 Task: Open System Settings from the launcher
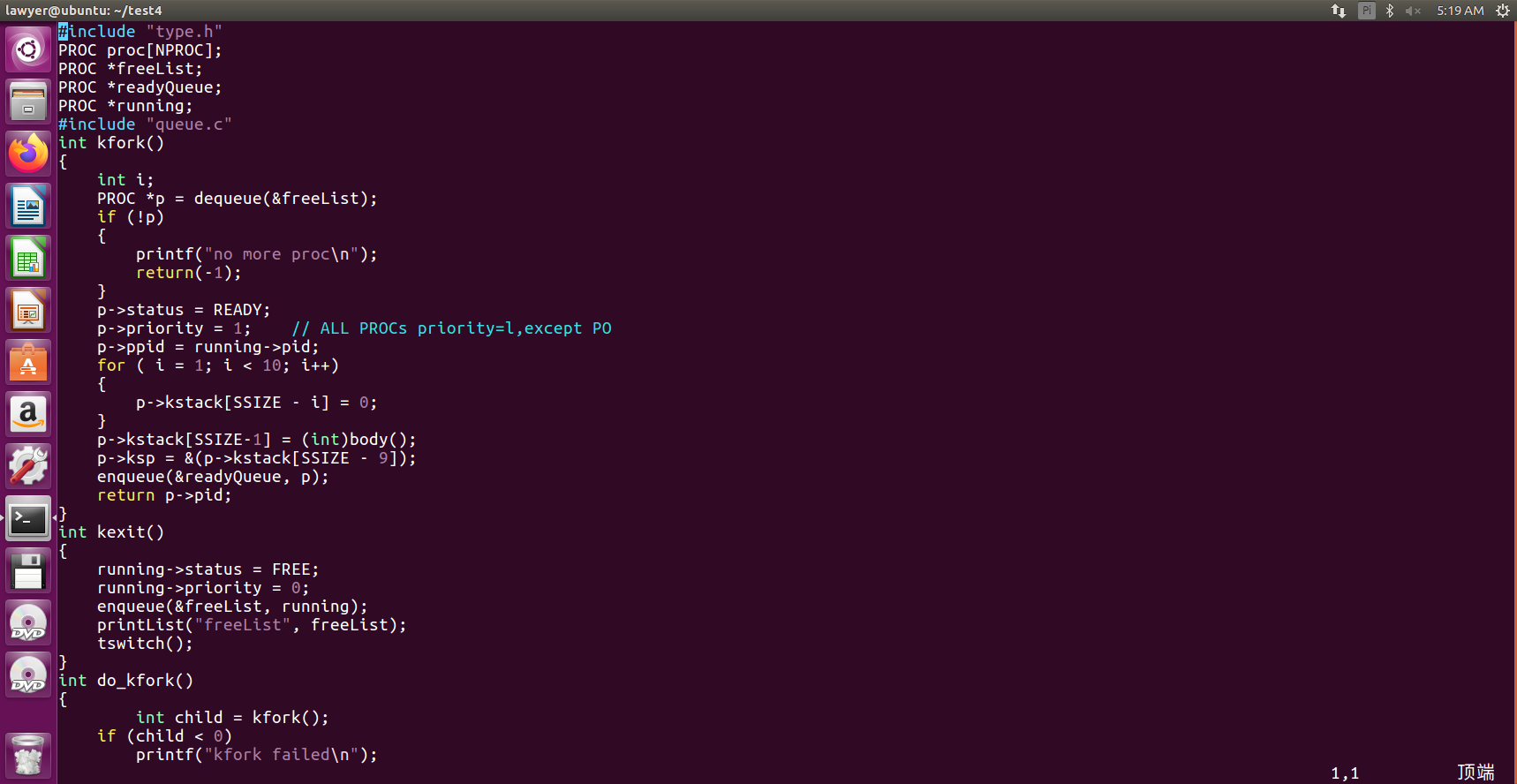click(28, 466)
